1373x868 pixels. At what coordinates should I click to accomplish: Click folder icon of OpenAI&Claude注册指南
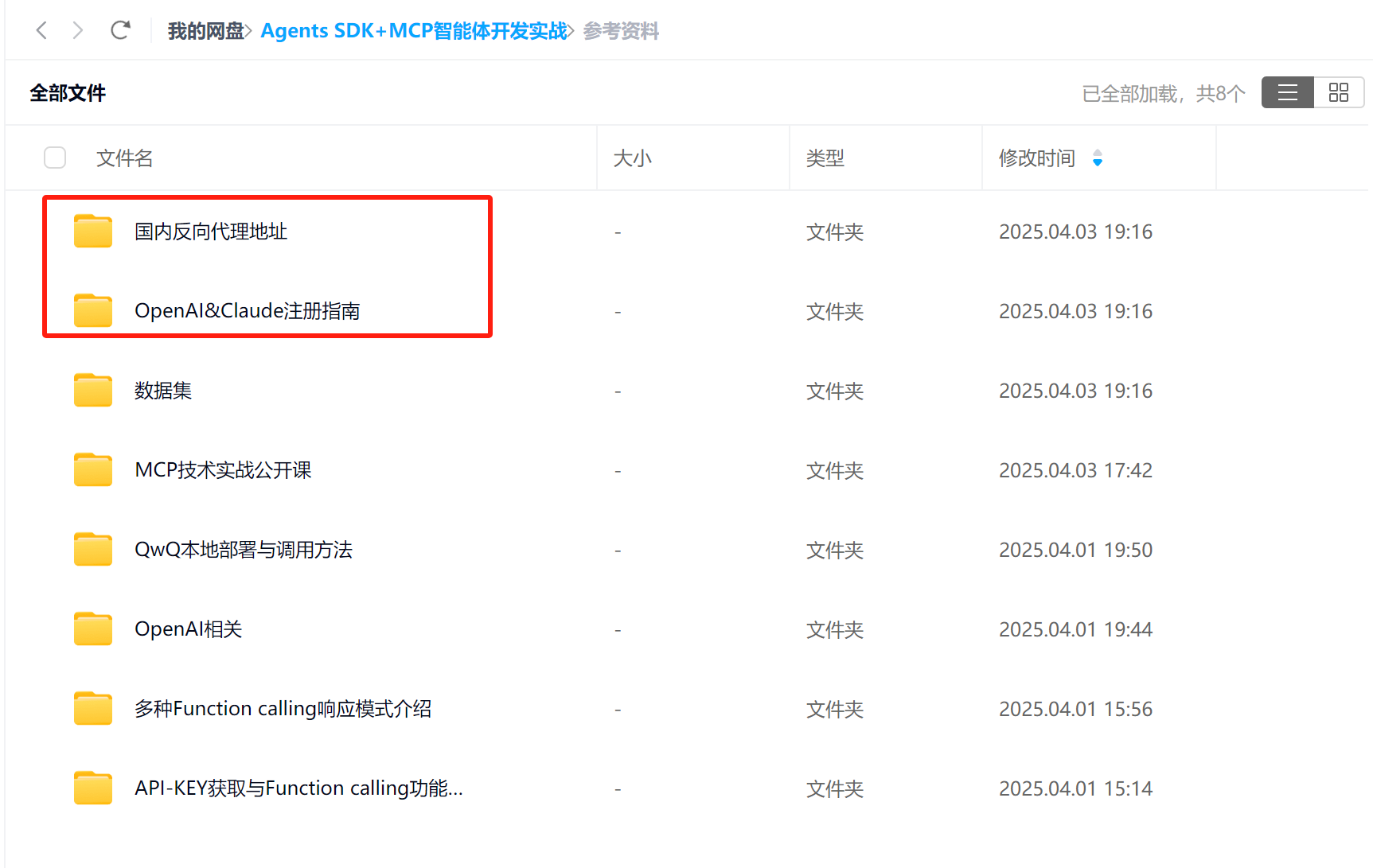pos(93,311)
